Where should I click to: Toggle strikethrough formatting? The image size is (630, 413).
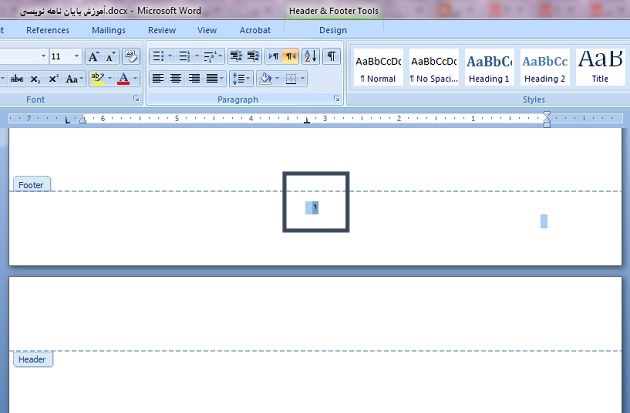coord(17,78)
